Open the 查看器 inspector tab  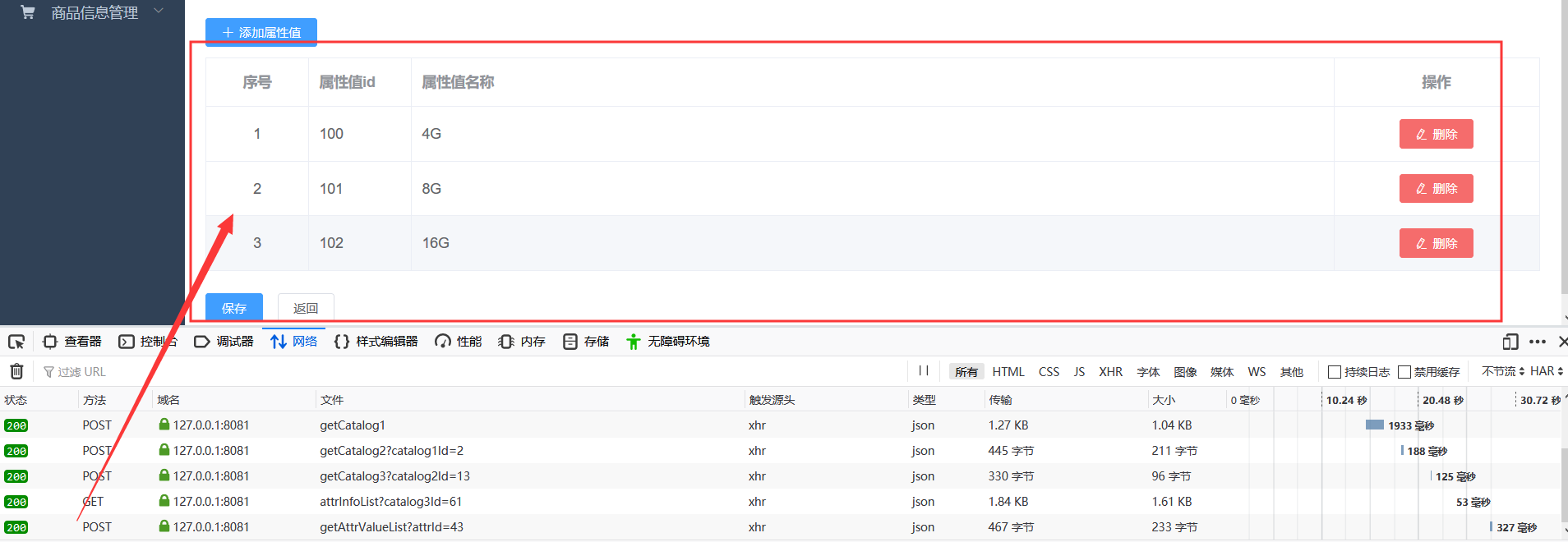72,342
